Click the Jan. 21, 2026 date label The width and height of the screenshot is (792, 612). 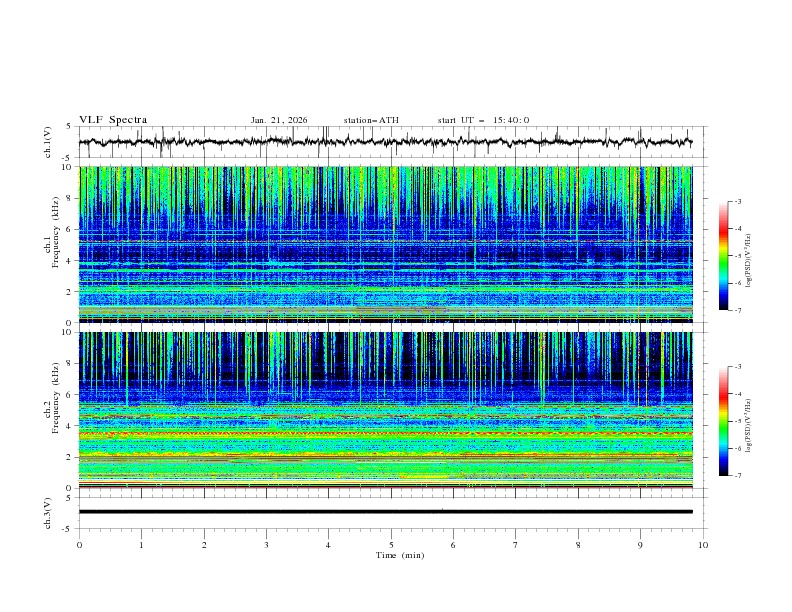tap(279, 120)
